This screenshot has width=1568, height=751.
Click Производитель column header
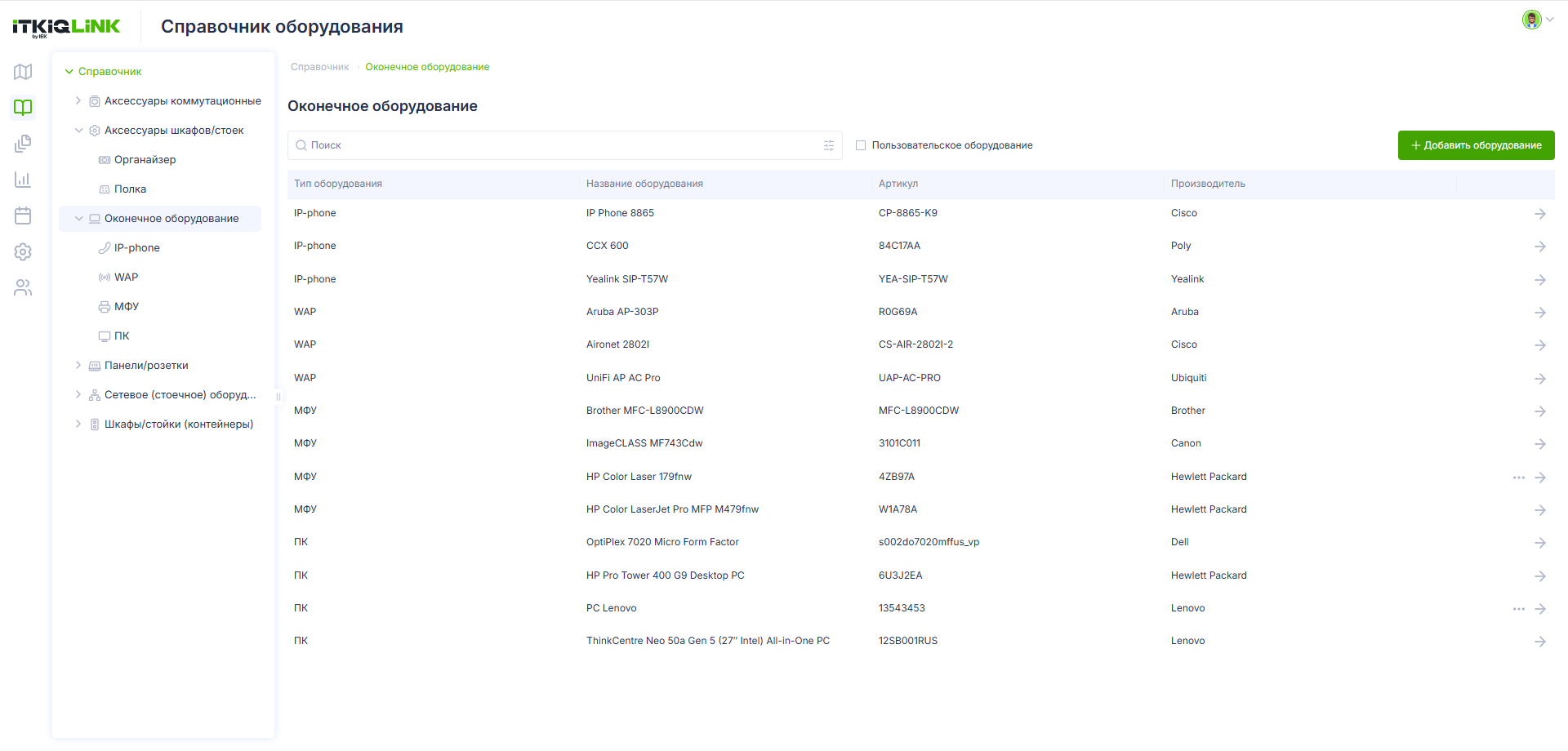(x=1208, y=184)
